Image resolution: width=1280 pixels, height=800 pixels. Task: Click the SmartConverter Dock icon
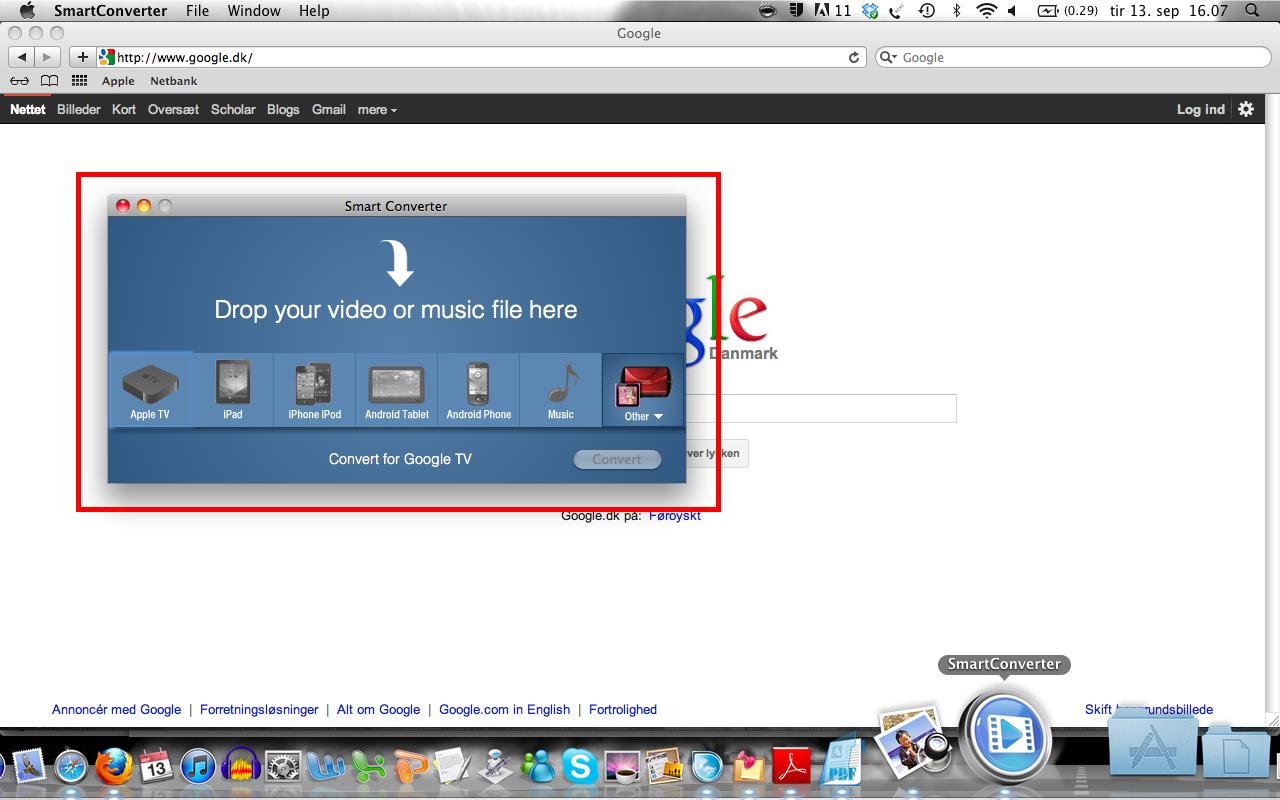(x=1004, y=736)
